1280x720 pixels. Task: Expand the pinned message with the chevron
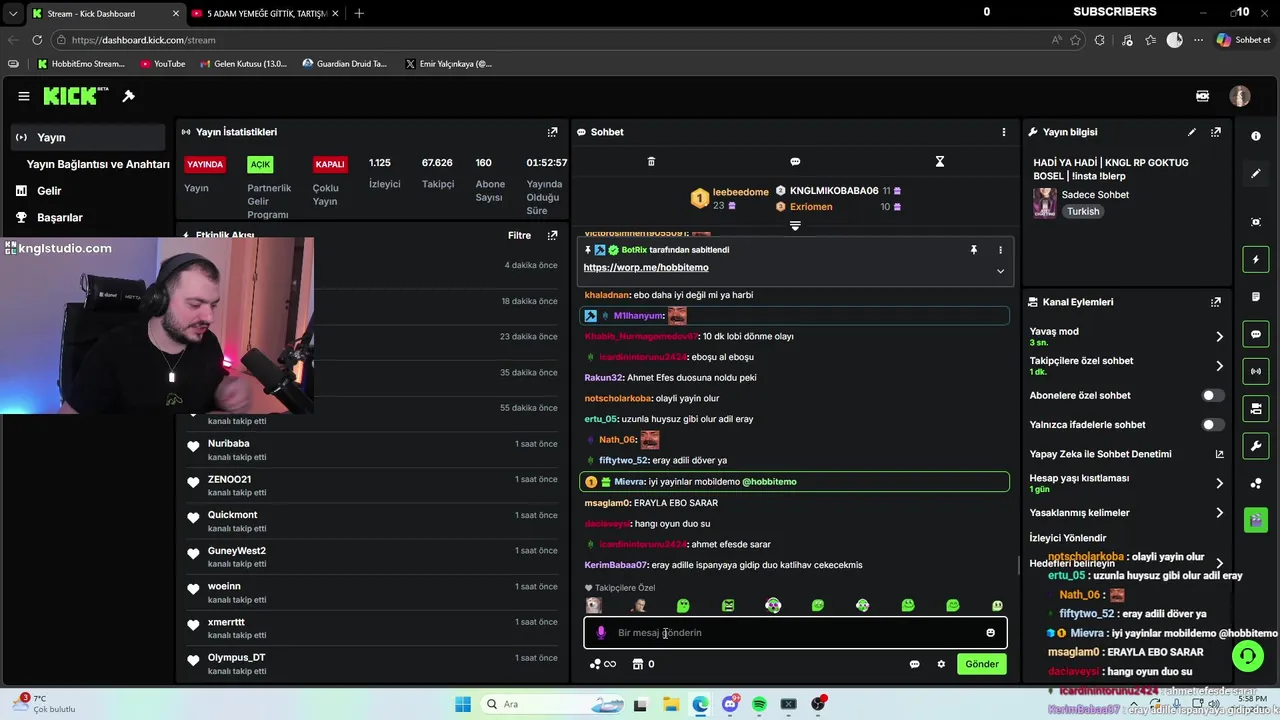coord(1000,271)
